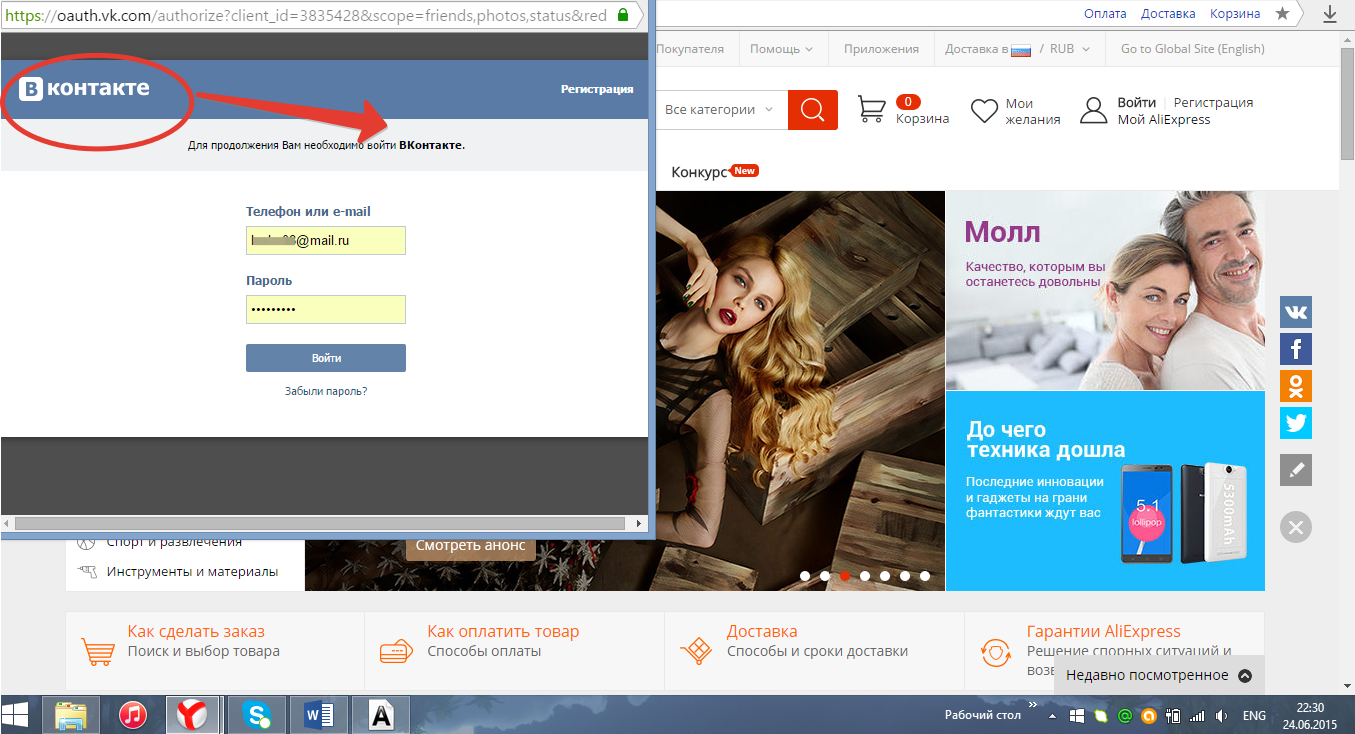Click the popup horizontal scrollbar right arrow
This screenshot has height=734, width=1355.
coord(639,523)
